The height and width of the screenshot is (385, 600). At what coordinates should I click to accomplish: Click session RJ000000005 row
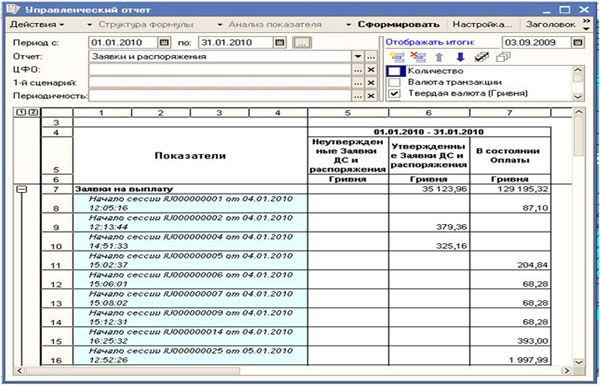(x=190, y=261)
